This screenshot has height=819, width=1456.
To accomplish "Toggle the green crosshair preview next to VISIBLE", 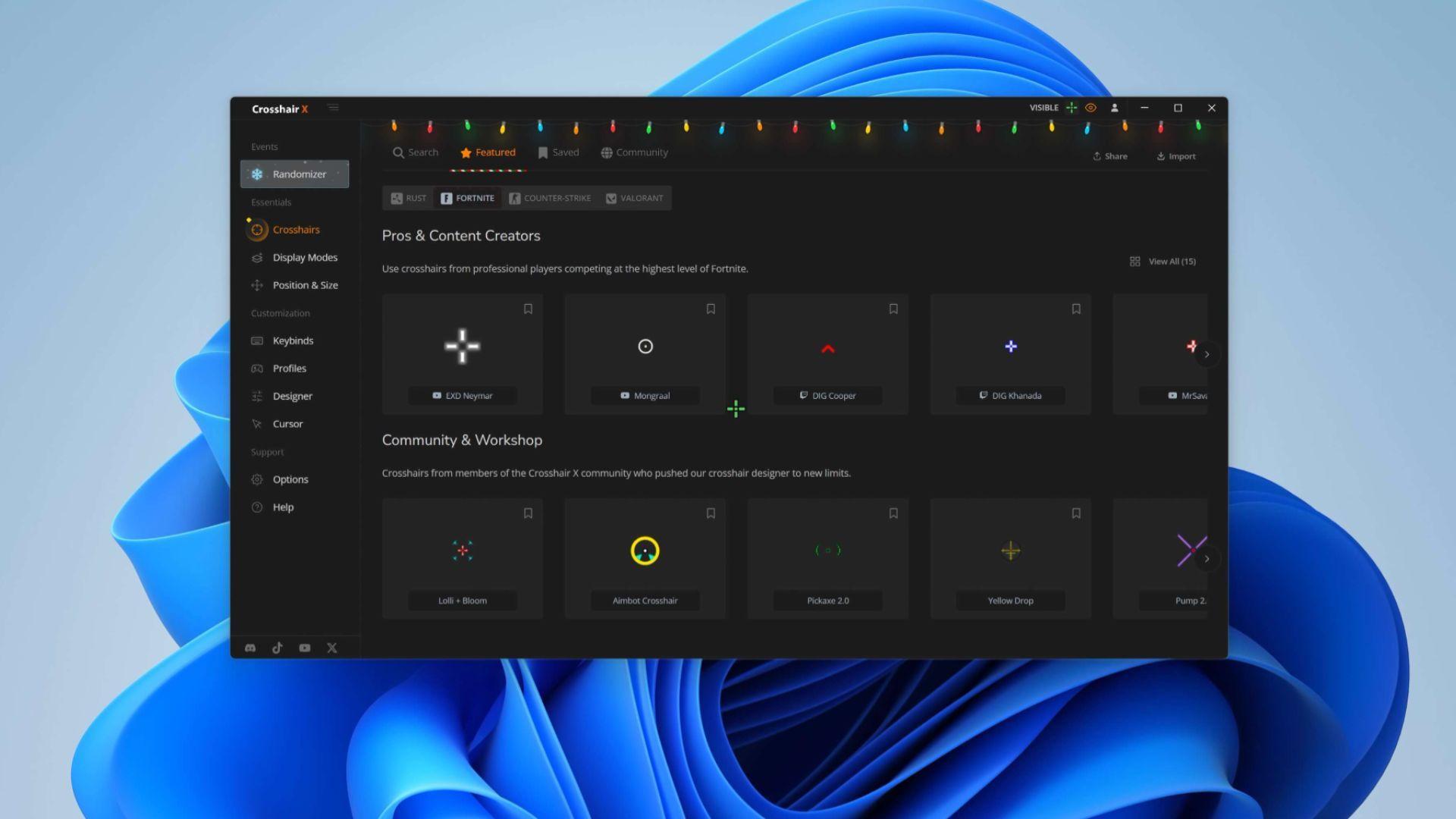I will pos(1072,108).
